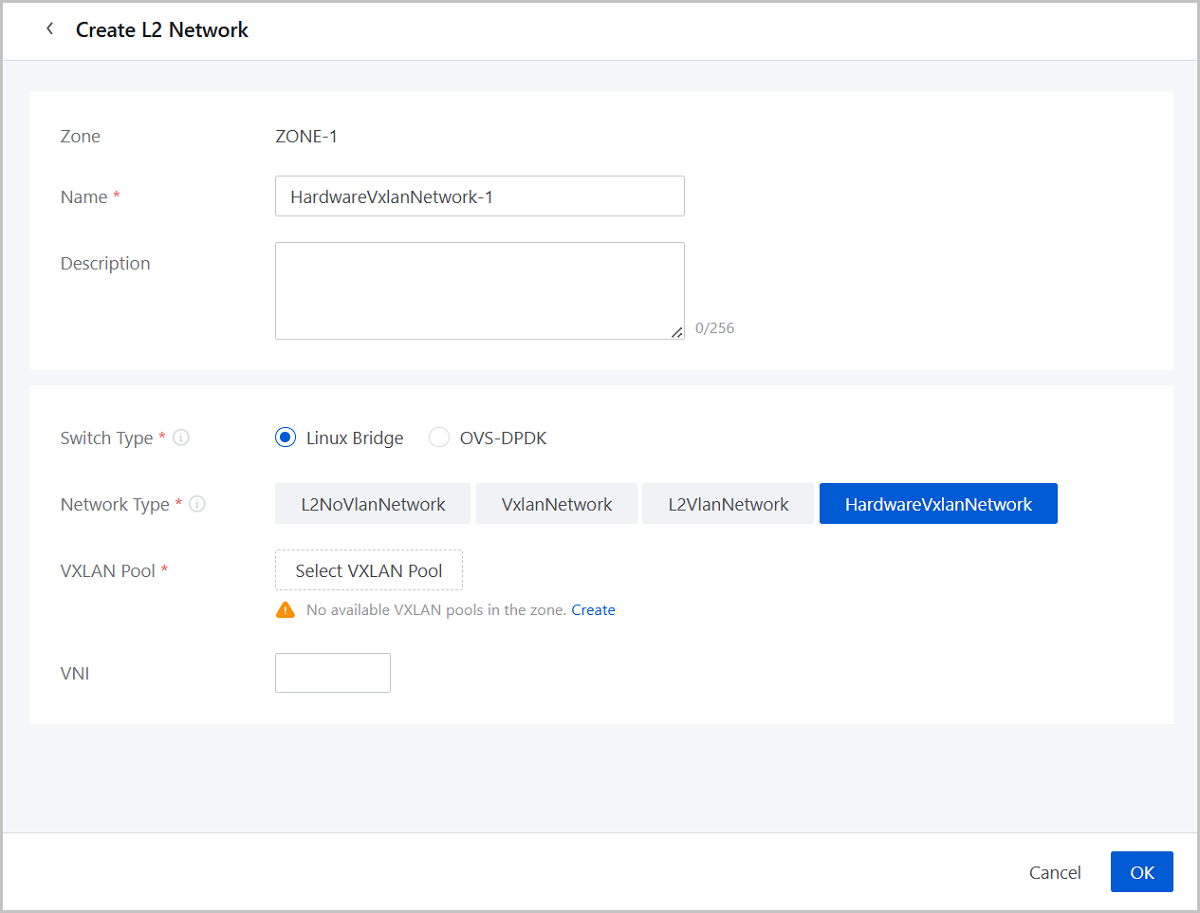Follow the Create link for VXLAN pools
Screen dimensions: 1200x913
(593, 610)
